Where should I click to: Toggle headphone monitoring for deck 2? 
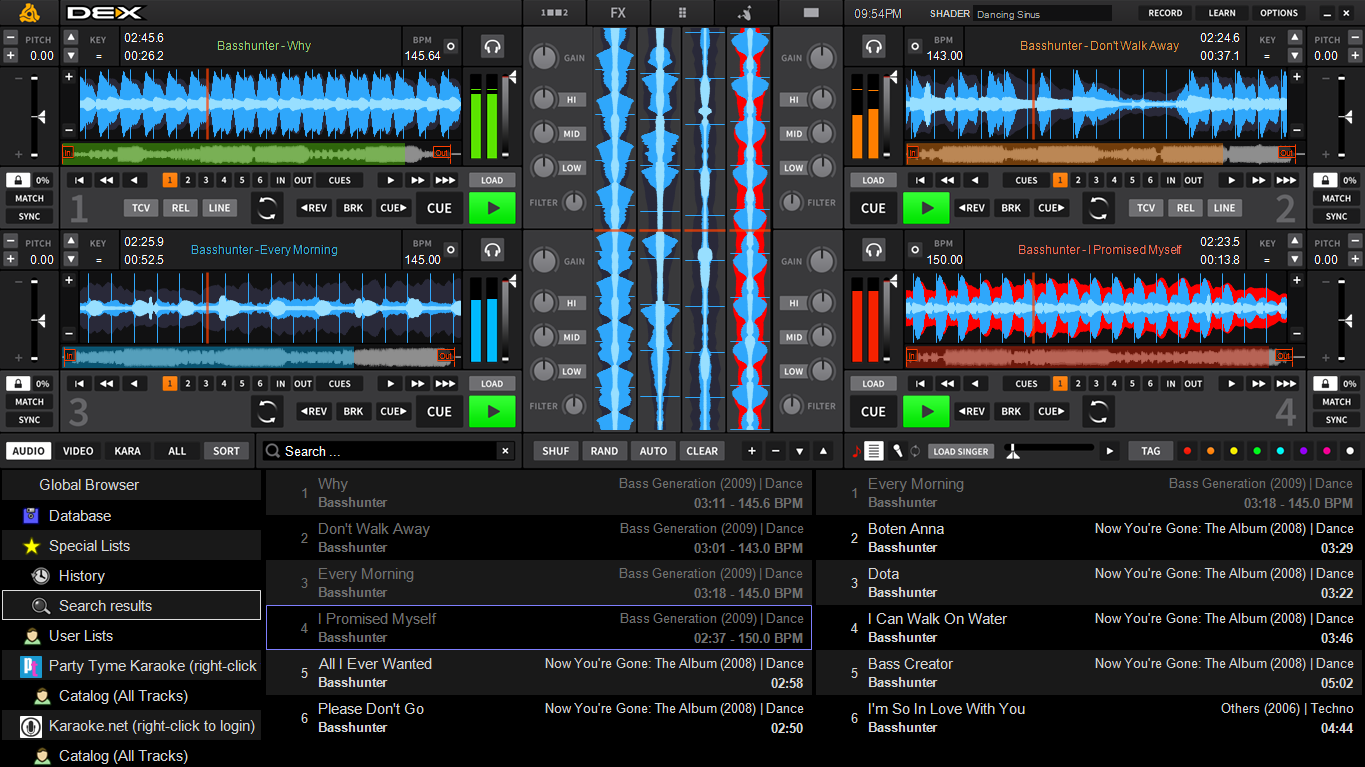click(874, 46)
